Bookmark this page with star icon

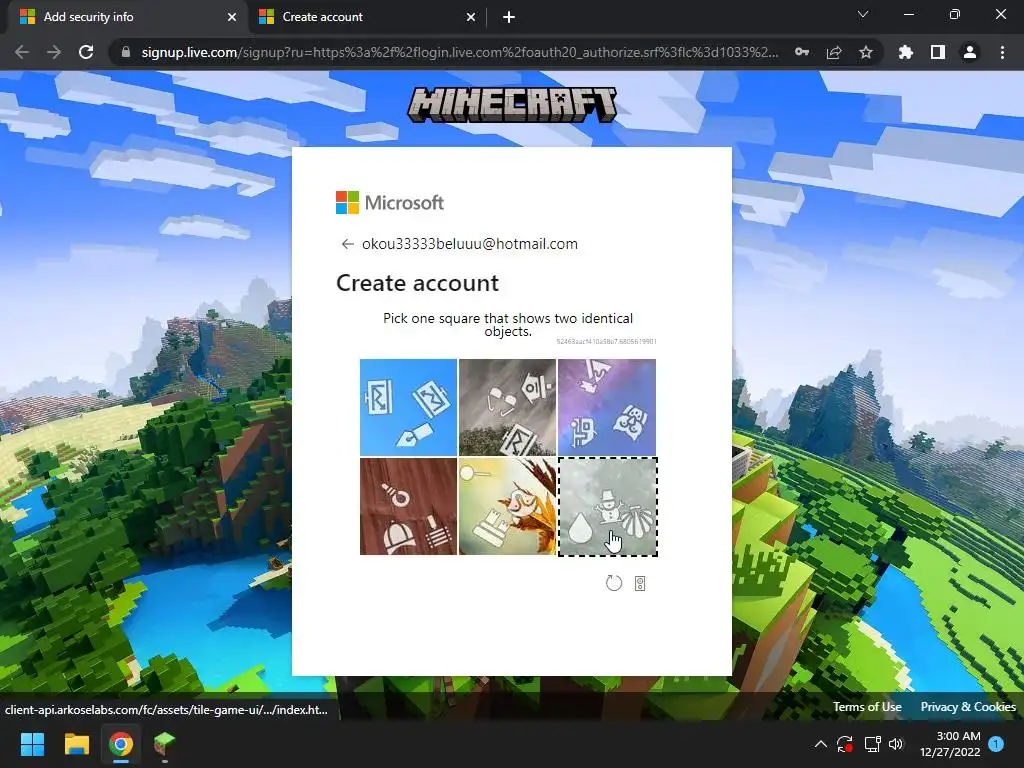click(x=866, y=52)
